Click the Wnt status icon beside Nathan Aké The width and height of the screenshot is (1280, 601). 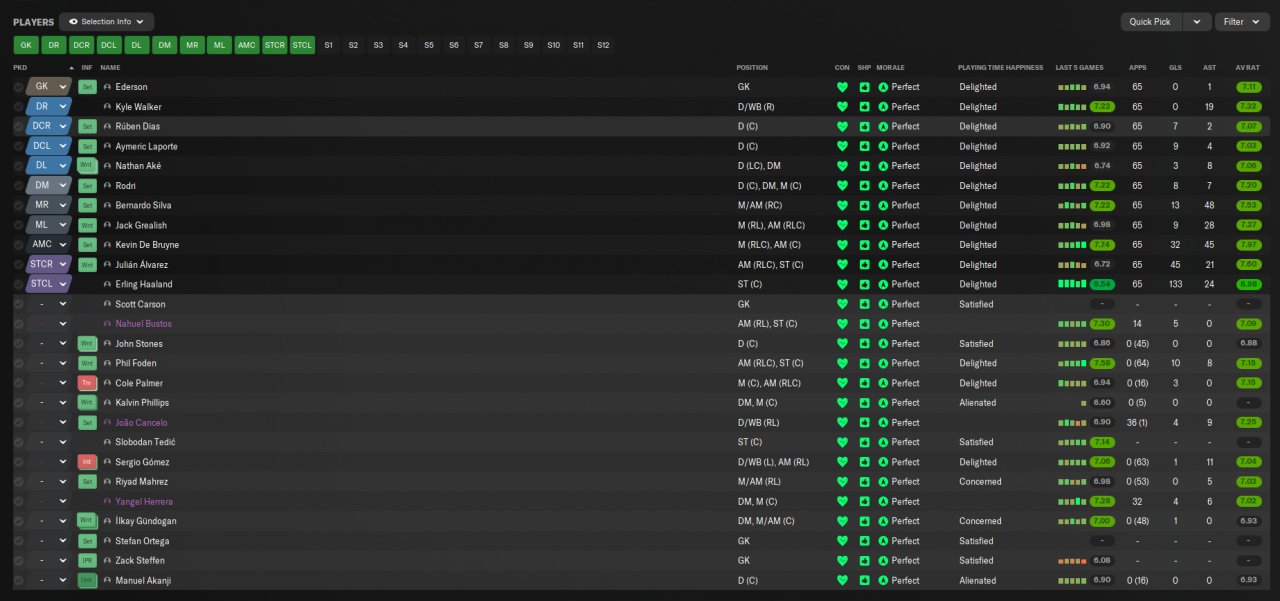click(87, 166)
